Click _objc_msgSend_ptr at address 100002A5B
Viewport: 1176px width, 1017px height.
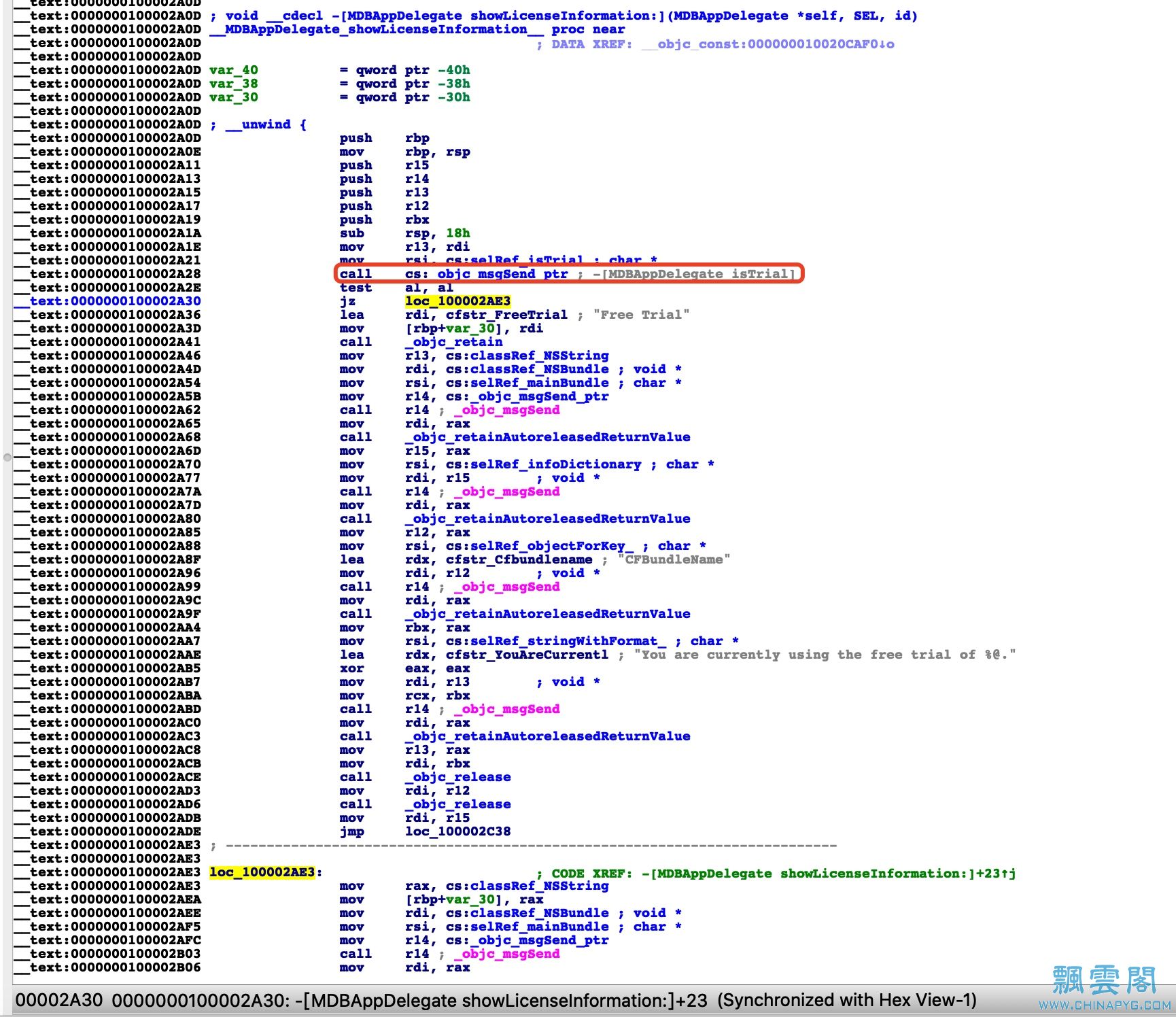coord(539,396)
